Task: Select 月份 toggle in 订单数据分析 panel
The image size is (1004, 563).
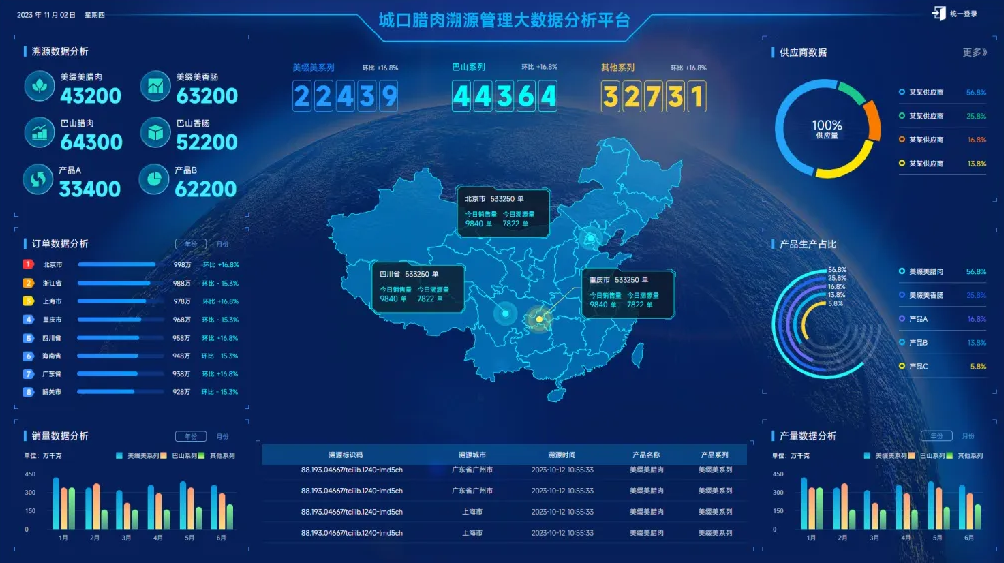Action: coord(222,244)
